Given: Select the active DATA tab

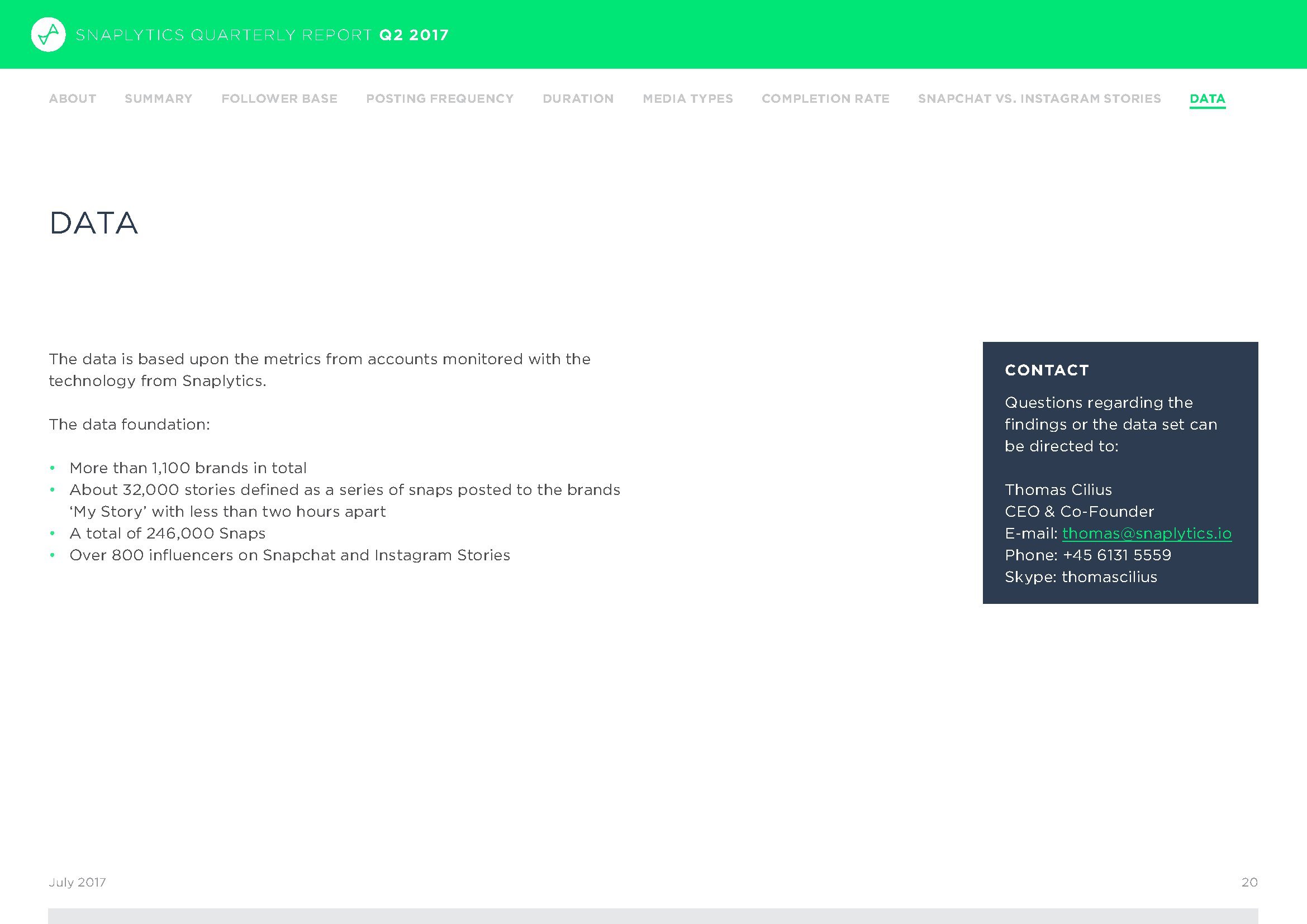Looking at the screenshot, I should [1208, 99].
